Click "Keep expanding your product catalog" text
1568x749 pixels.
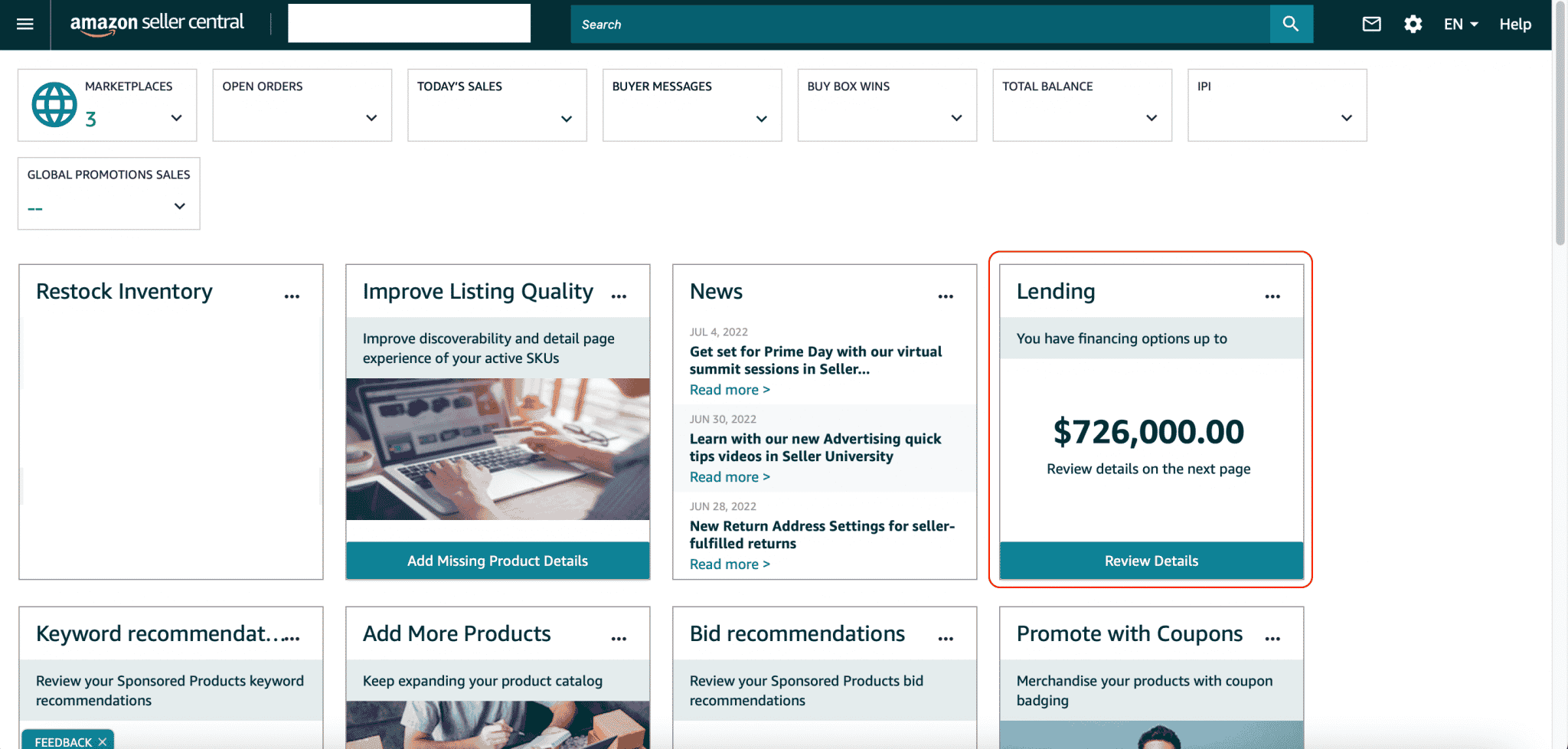482,681
